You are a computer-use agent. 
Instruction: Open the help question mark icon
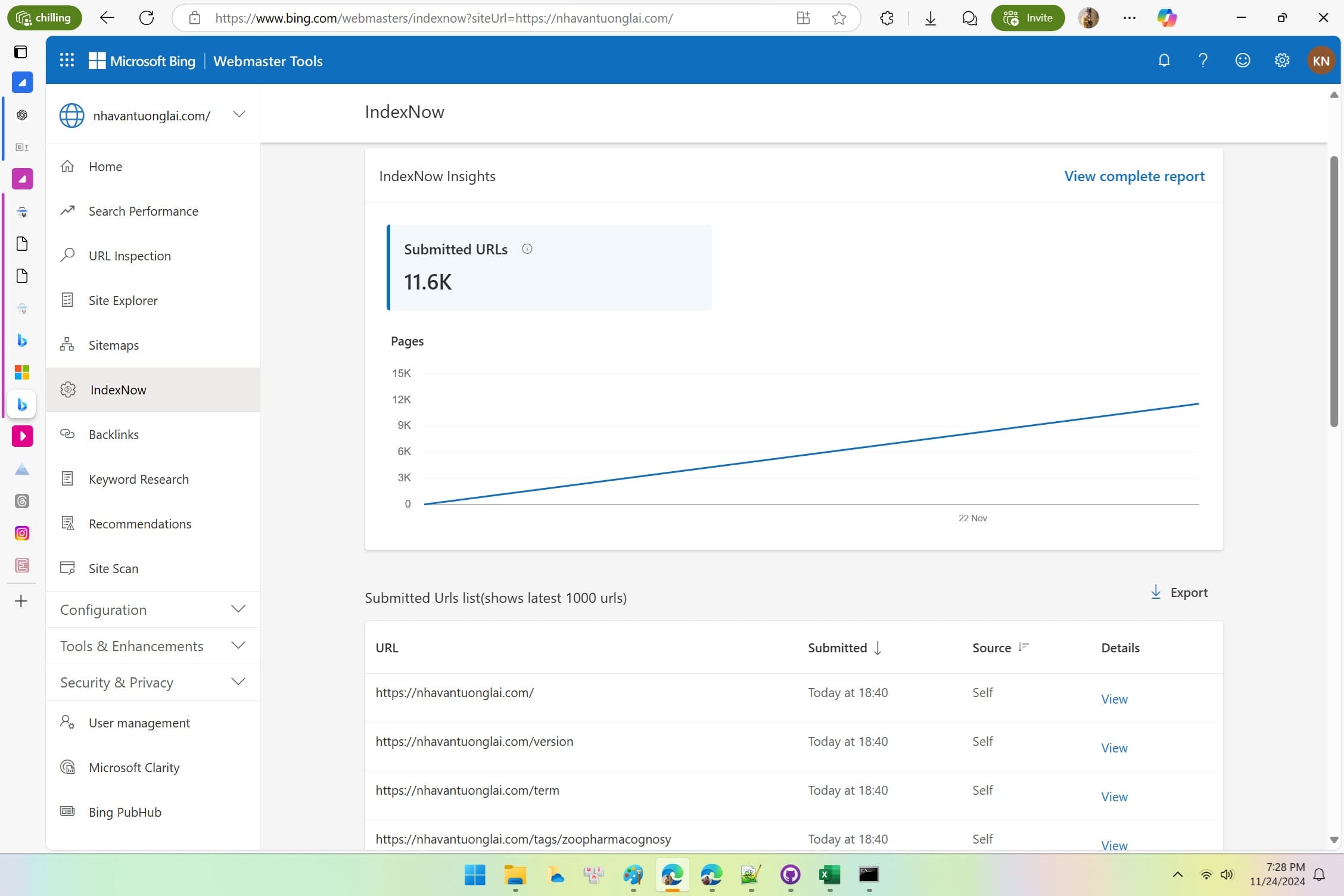1203,60
